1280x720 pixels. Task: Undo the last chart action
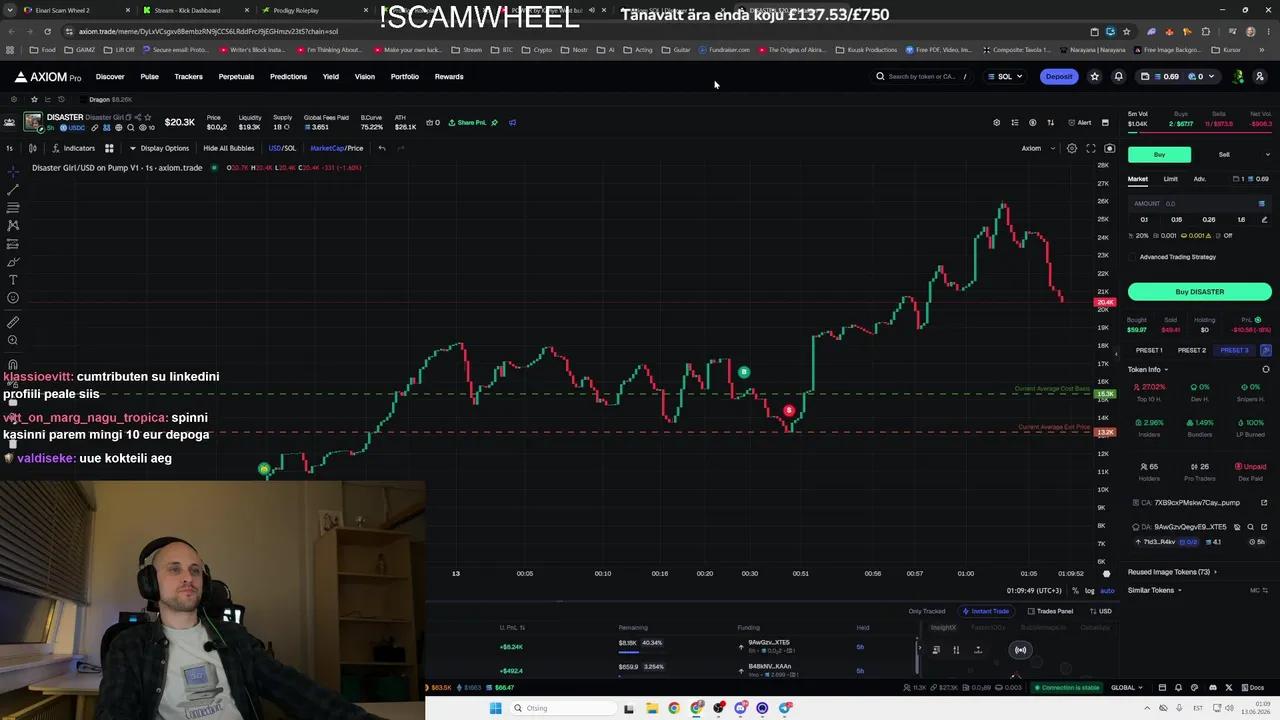(x=382, y=148)
